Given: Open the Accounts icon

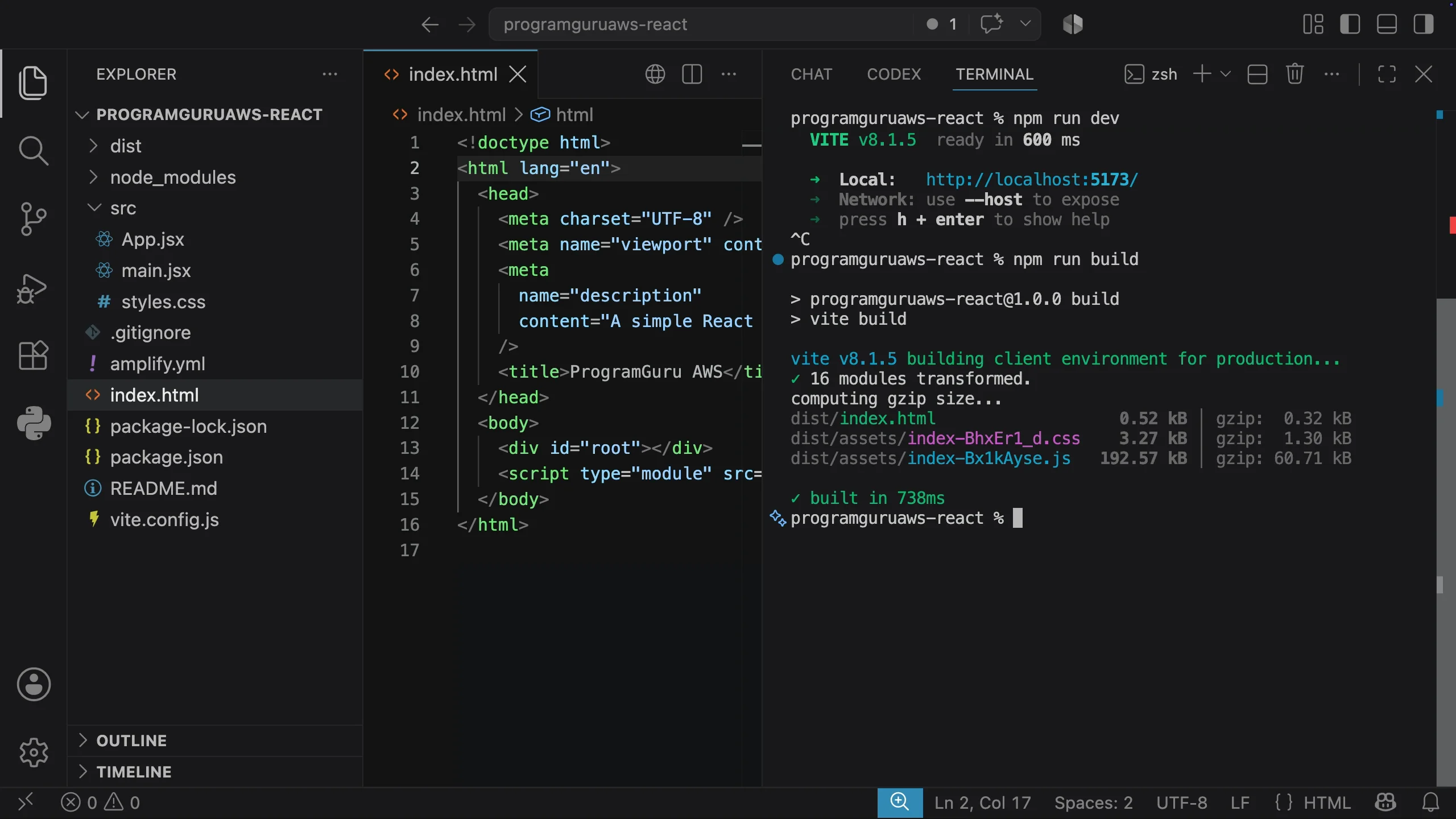Looking at the screenshot, I should coord(33,684).
